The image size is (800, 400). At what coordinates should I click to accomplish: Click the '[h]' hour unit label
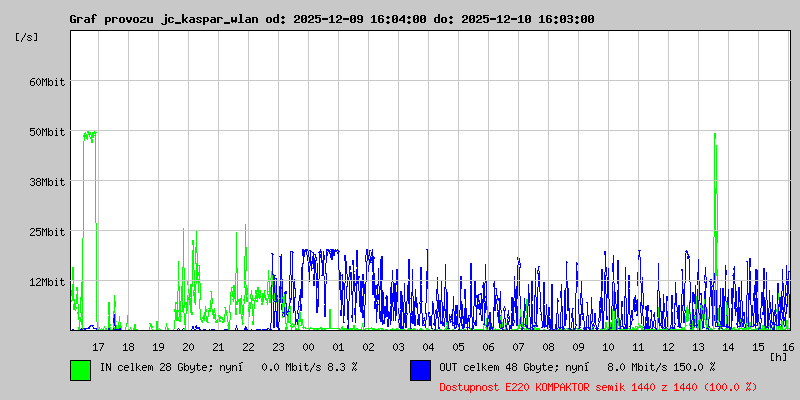[778, 356]
